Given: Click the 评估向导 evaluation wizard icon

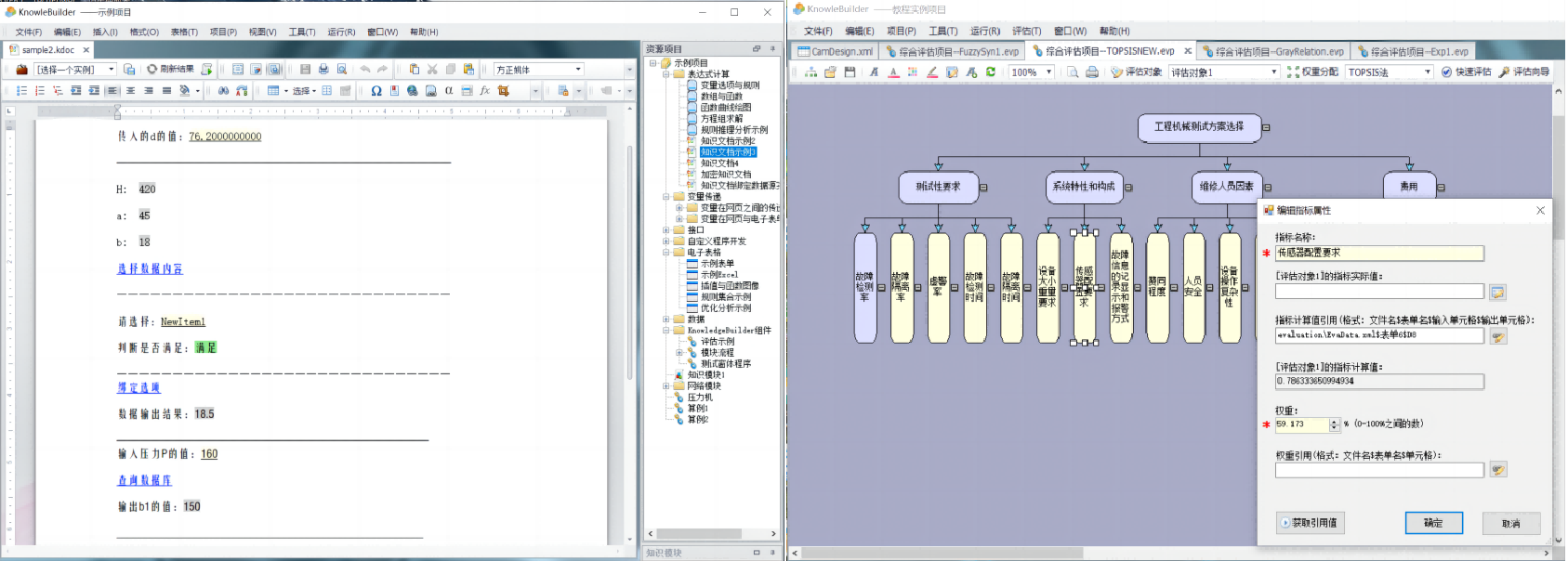Looking at the screenshot, I should pos(1523,72).
